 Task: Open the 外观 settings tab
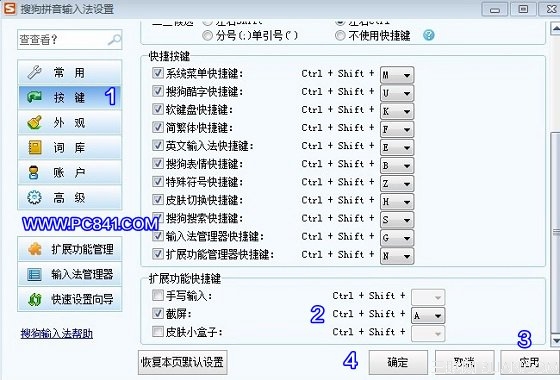click(70, 122)
